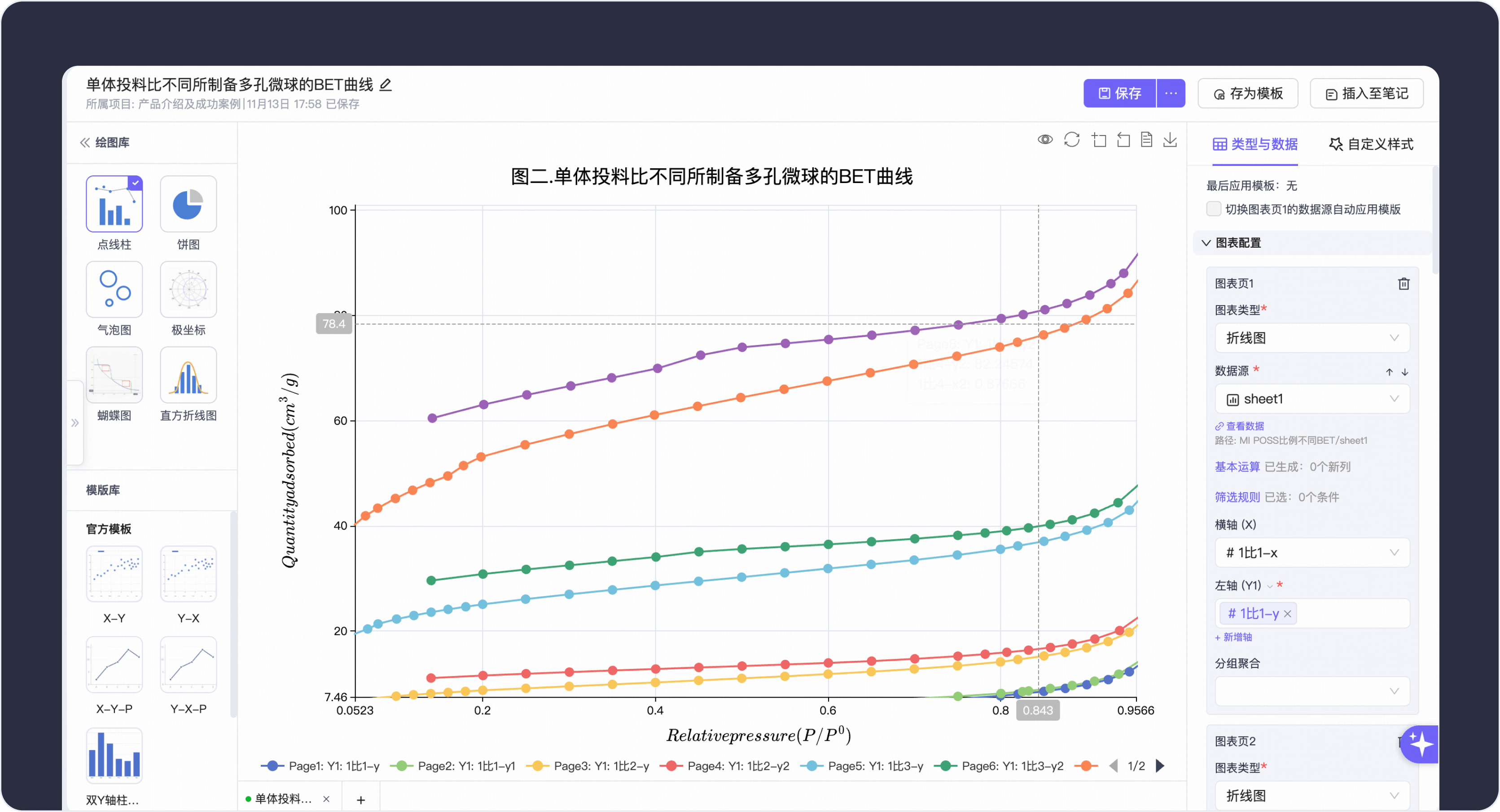Open the AI assistant sparkle button
The width and height of the screenshot is (1500, 812).
click(1419, 744)
